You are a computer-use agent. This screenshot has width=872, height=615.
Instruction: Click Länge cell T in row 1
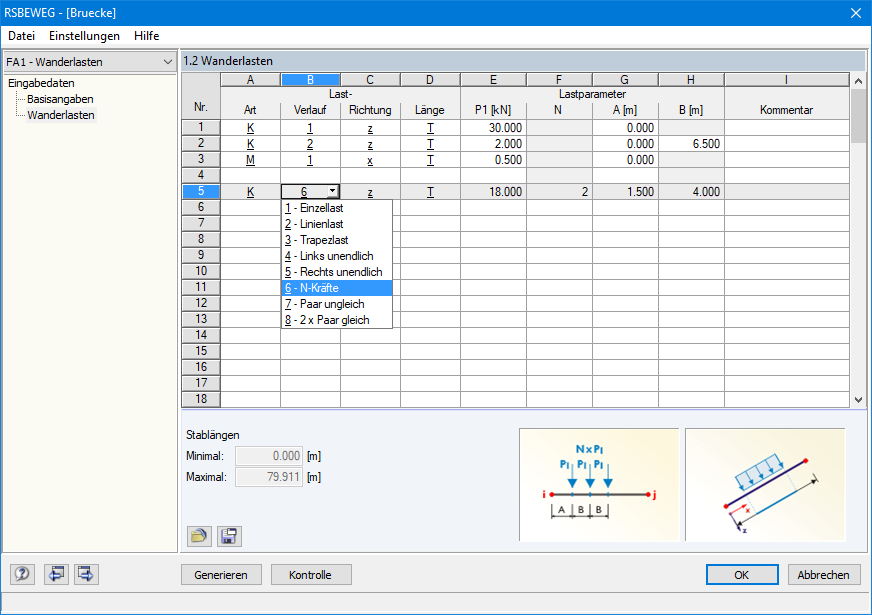(x=430, y=128)
